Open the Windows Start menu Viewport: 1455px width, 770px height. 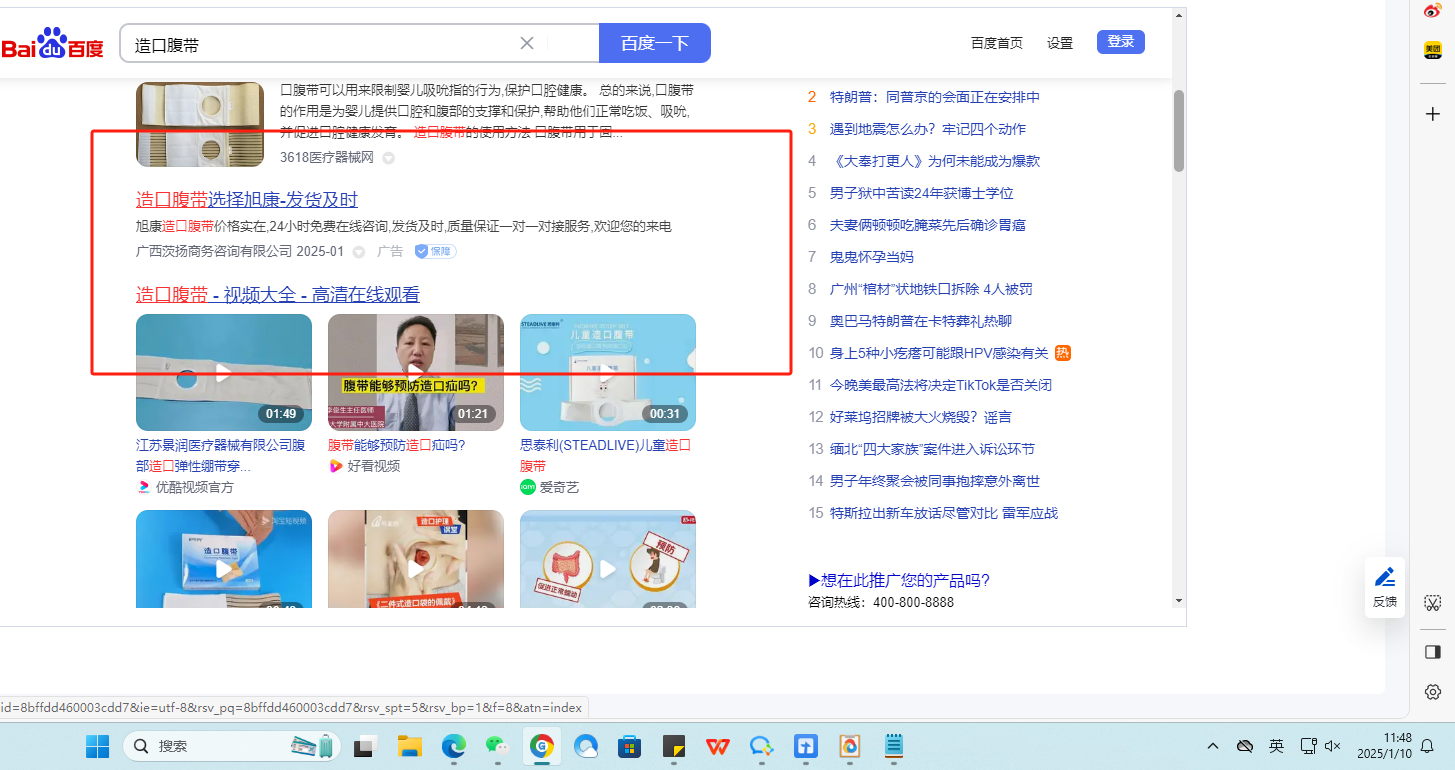pyautogui.click(x=97, y=746)
